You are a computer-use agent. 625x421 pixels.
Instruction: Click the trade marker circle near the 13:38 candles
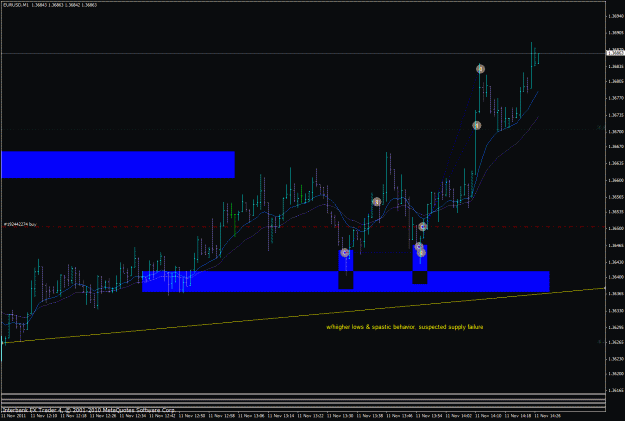377,202
